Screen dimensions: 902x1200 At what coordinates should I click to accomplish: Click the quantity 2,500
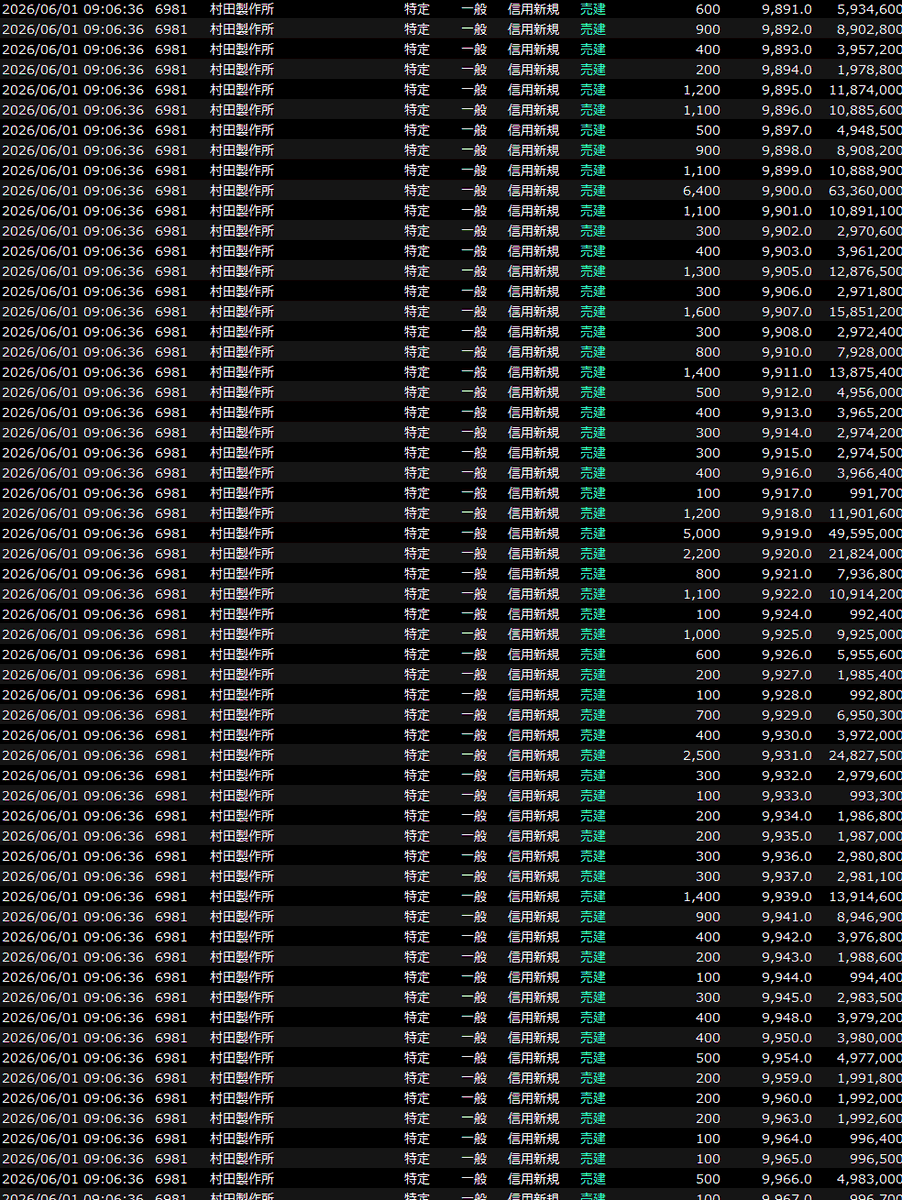(701, 755)
